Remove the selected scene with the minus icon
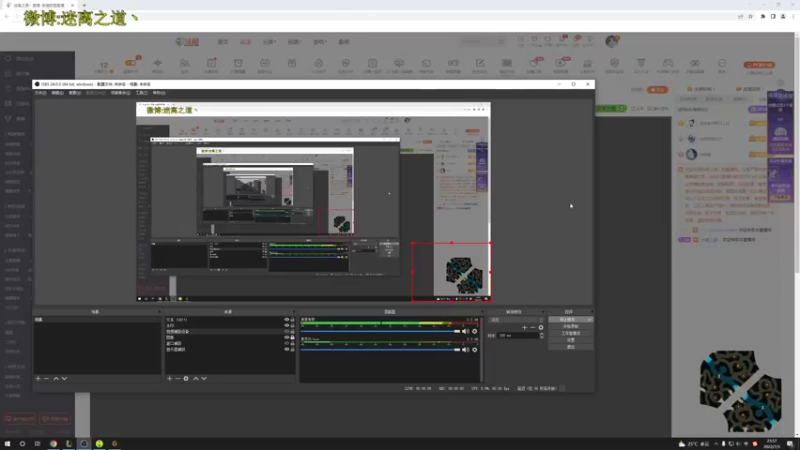Viewport: 800px width, 450px height. (x=46, y=379)
